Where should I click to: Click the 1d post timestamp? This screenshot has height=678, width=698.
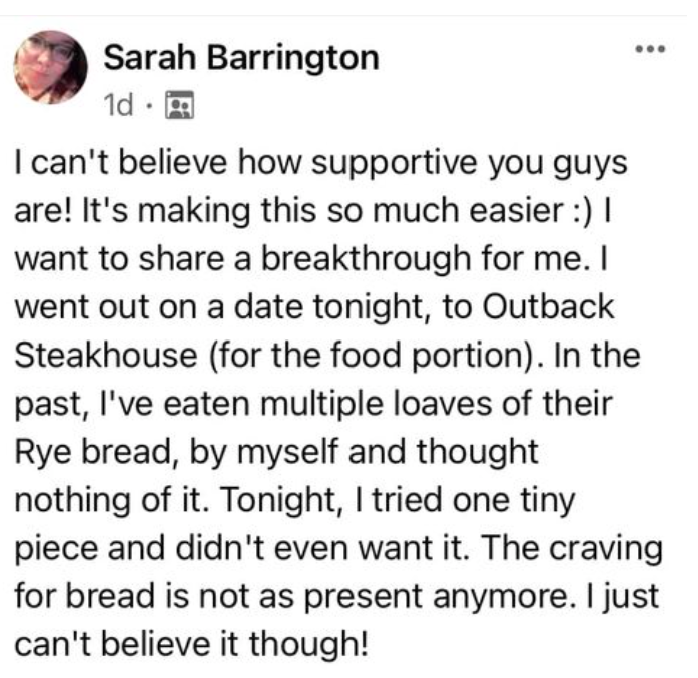pos(118,105)
